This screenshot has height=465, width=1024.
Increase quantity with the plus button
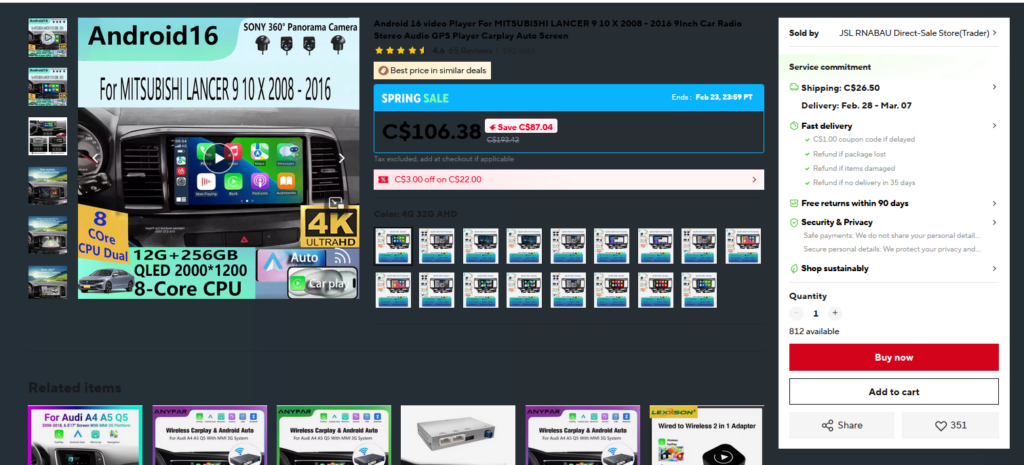(x=835, y=313)
